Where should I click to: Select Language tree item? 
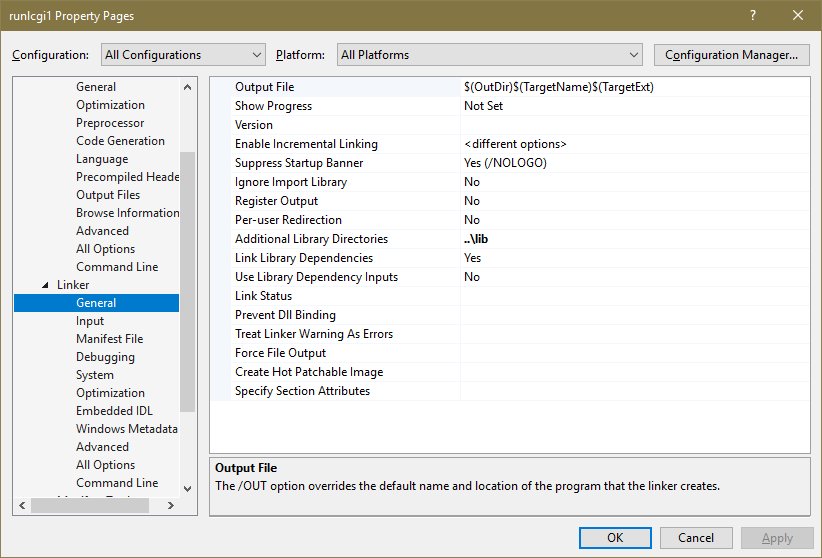(x=102, y=159)
